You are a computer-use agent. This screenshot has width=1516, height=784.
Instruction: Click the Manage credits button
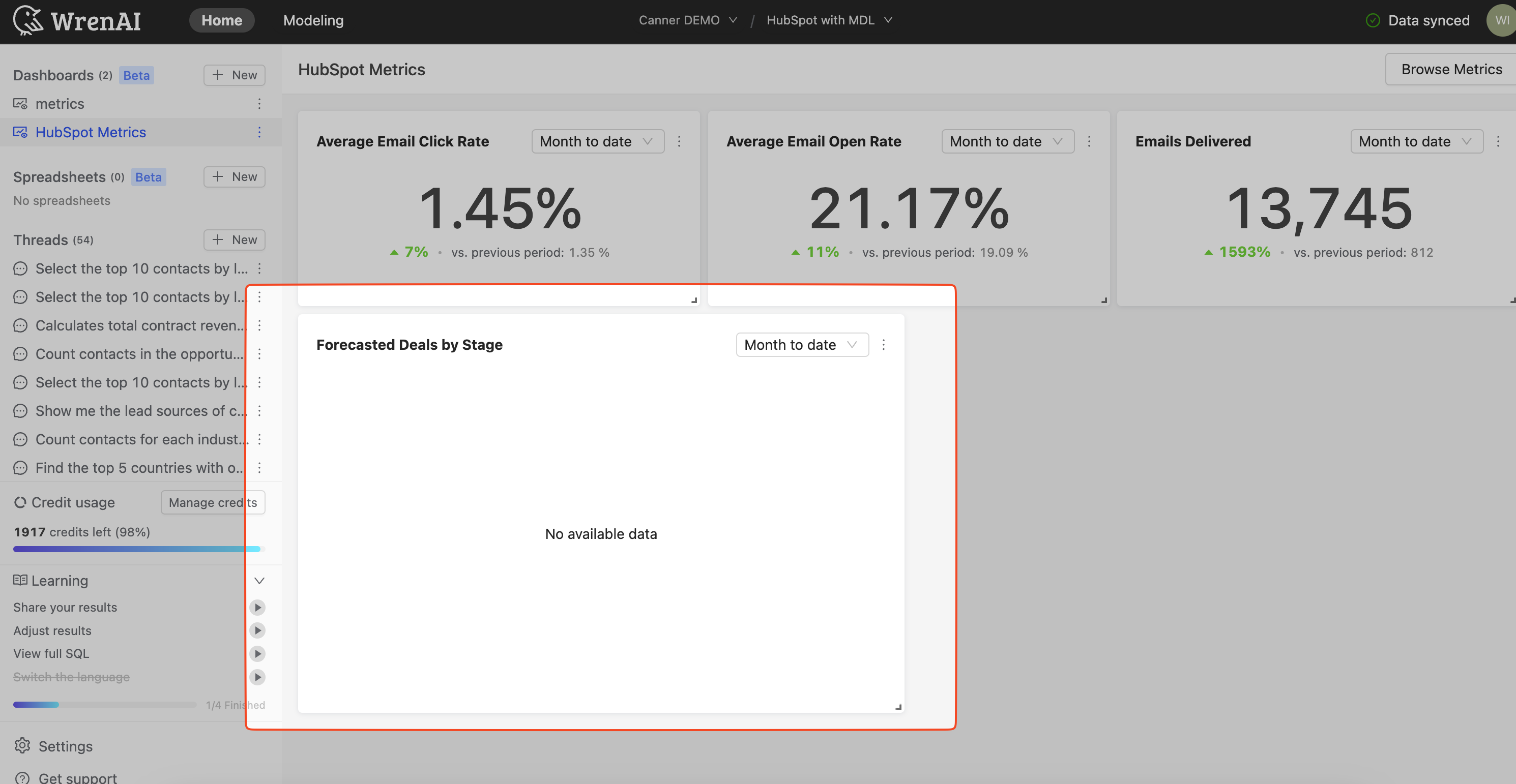pyautogui.click(x=213, y=503)
